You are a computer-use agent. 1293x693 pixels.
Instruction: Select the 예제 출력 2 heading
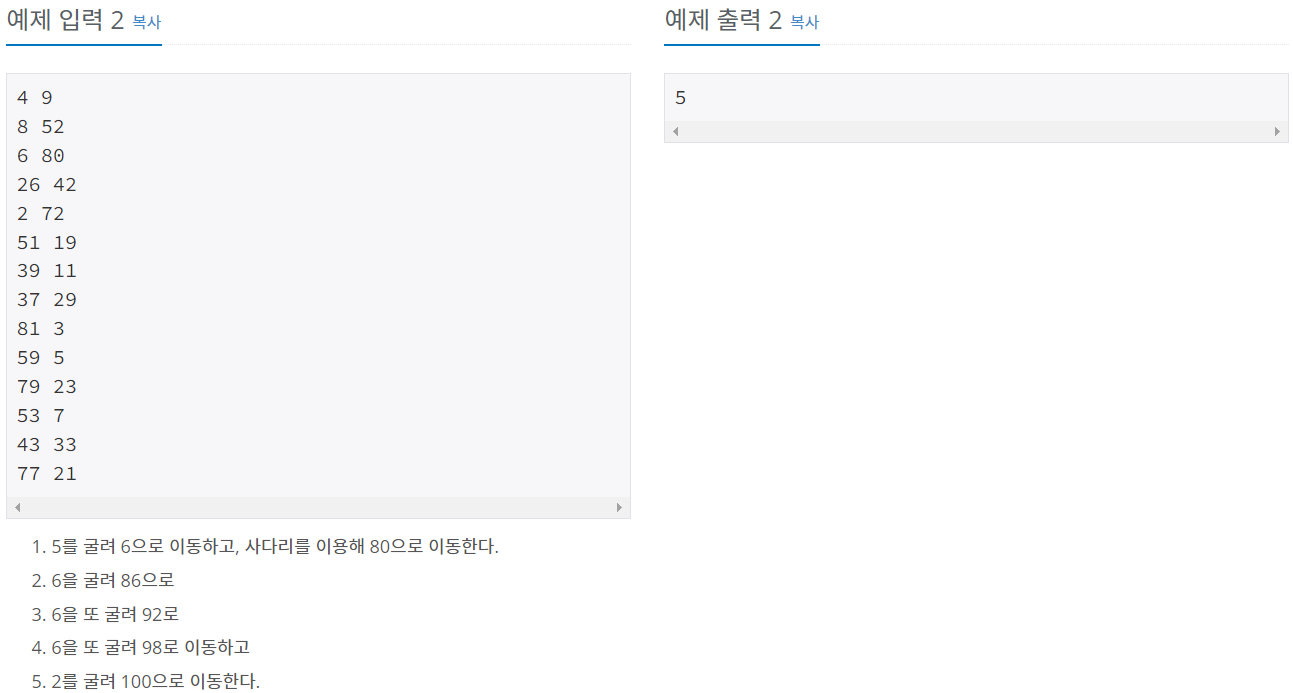tap(723, 21)
